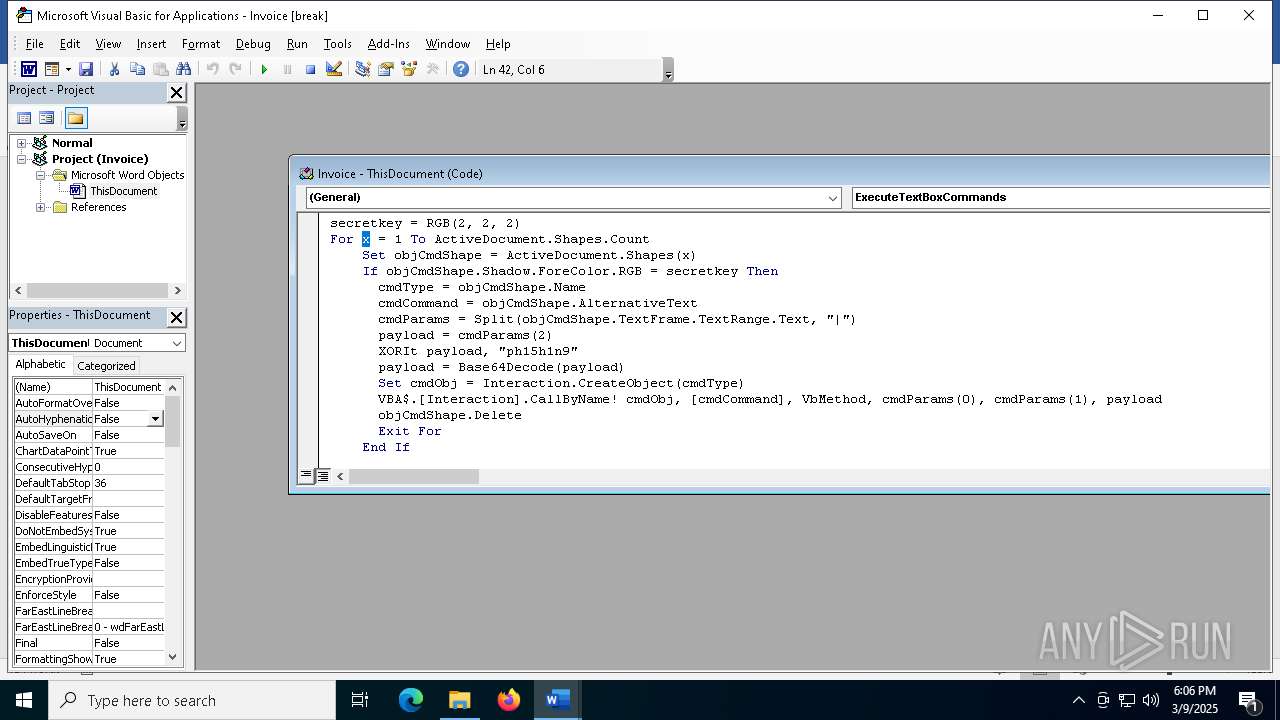
Task: Expand the References folder
Action: tap(41, 207)
